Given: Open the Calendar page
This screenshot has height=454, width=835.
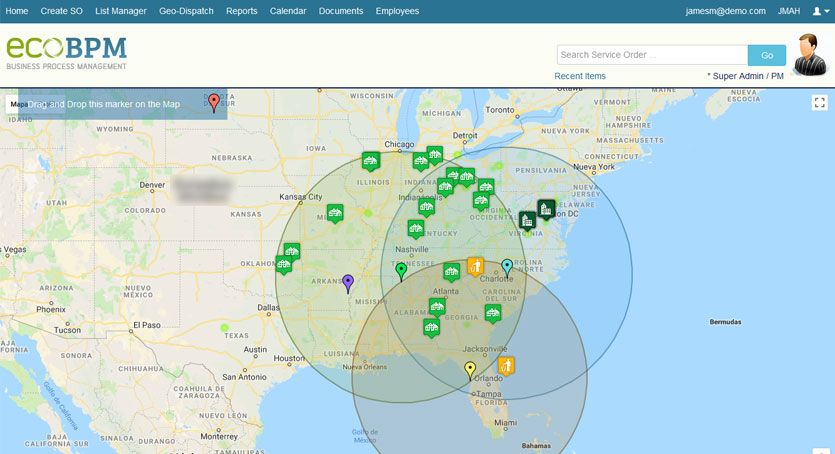Looking at the screenshot, I should (x=288, y=11).
